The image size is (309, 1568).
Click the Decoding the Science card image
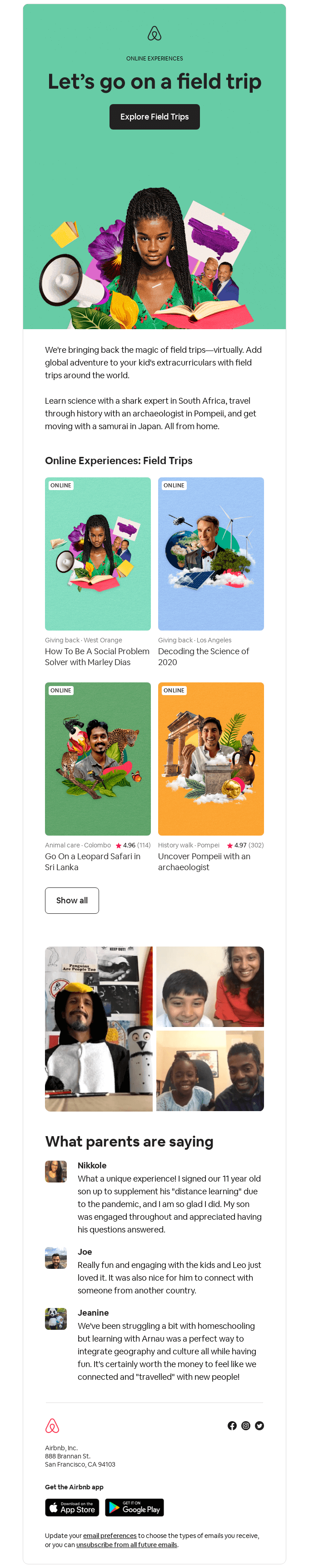(210, 553)
